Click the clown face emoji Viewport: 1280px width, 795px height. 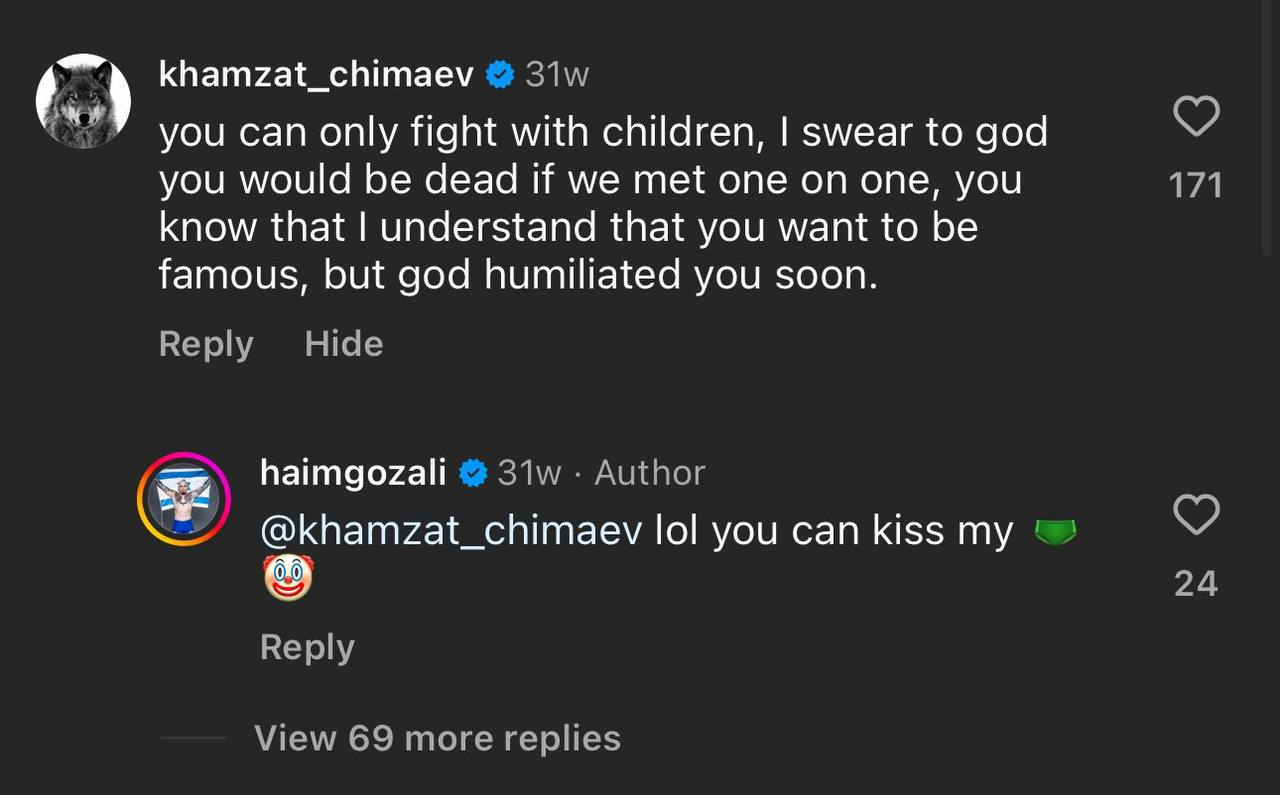(x=288, y=579)
